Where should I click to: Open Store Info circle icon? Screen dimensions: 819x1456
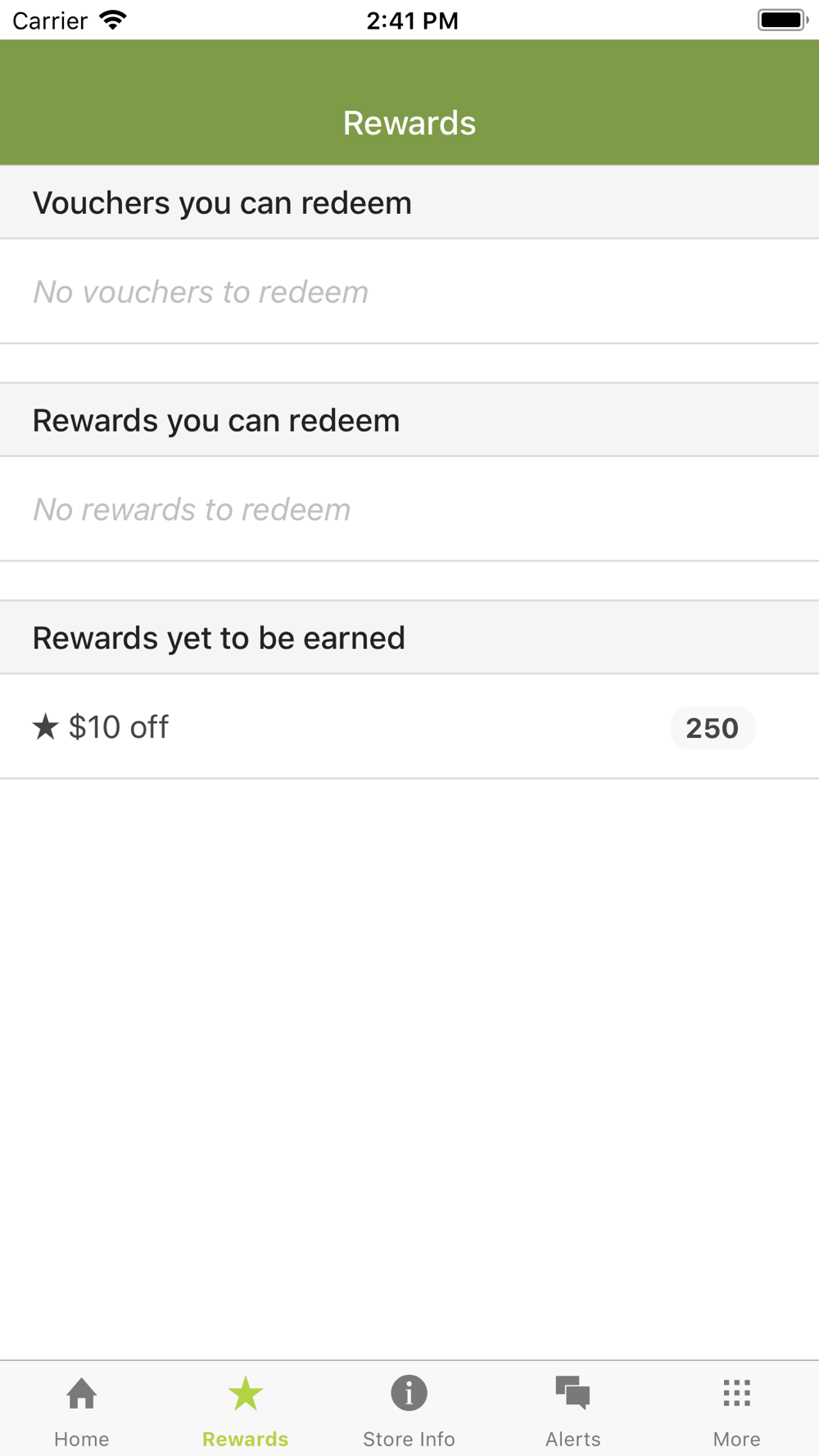coord(409,1393)
